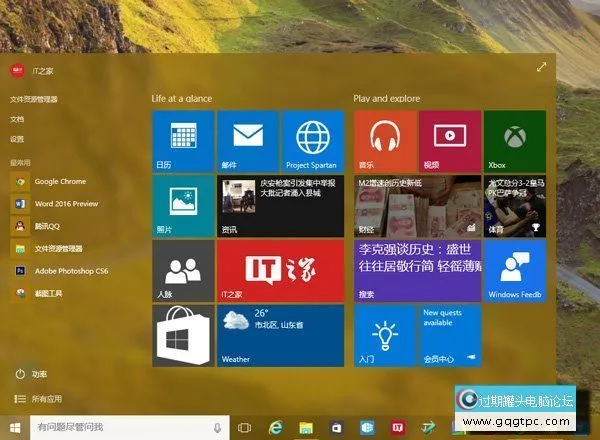Open the Calendar (日历) tile
600x440 pixels.
point(183,141)
